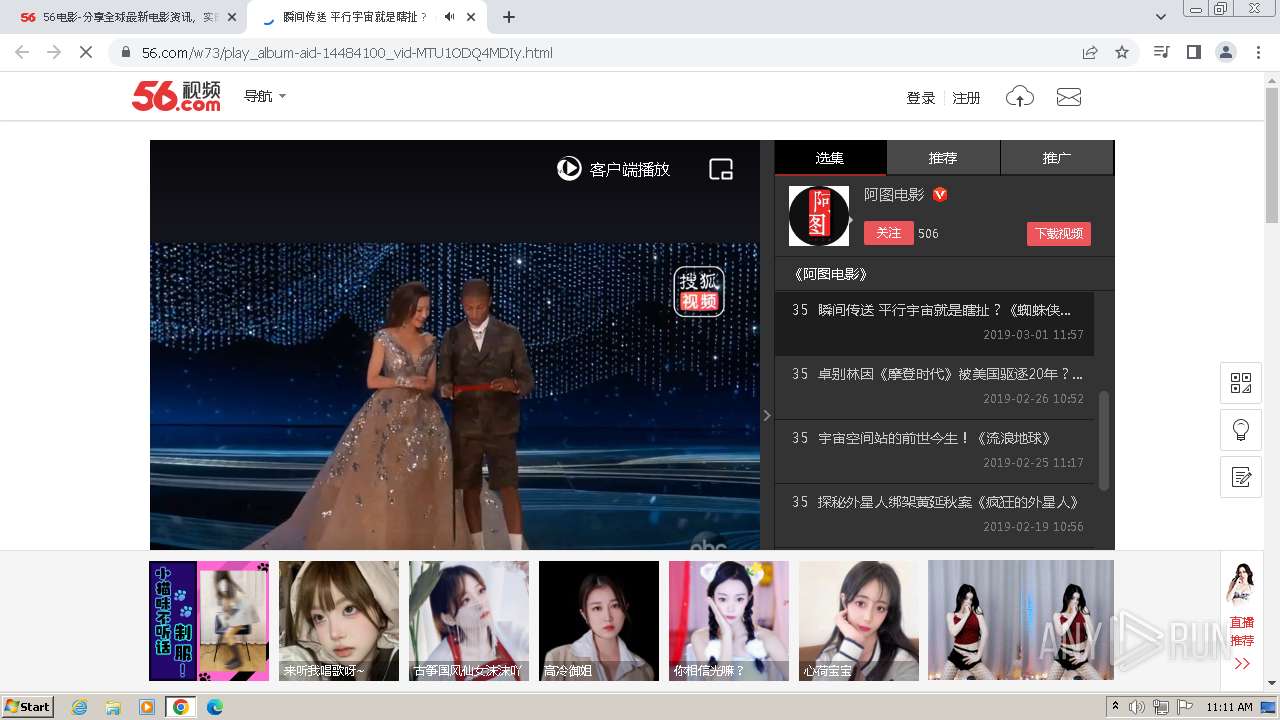Open Internet Explorer taskbar icon

coord(80,707)
